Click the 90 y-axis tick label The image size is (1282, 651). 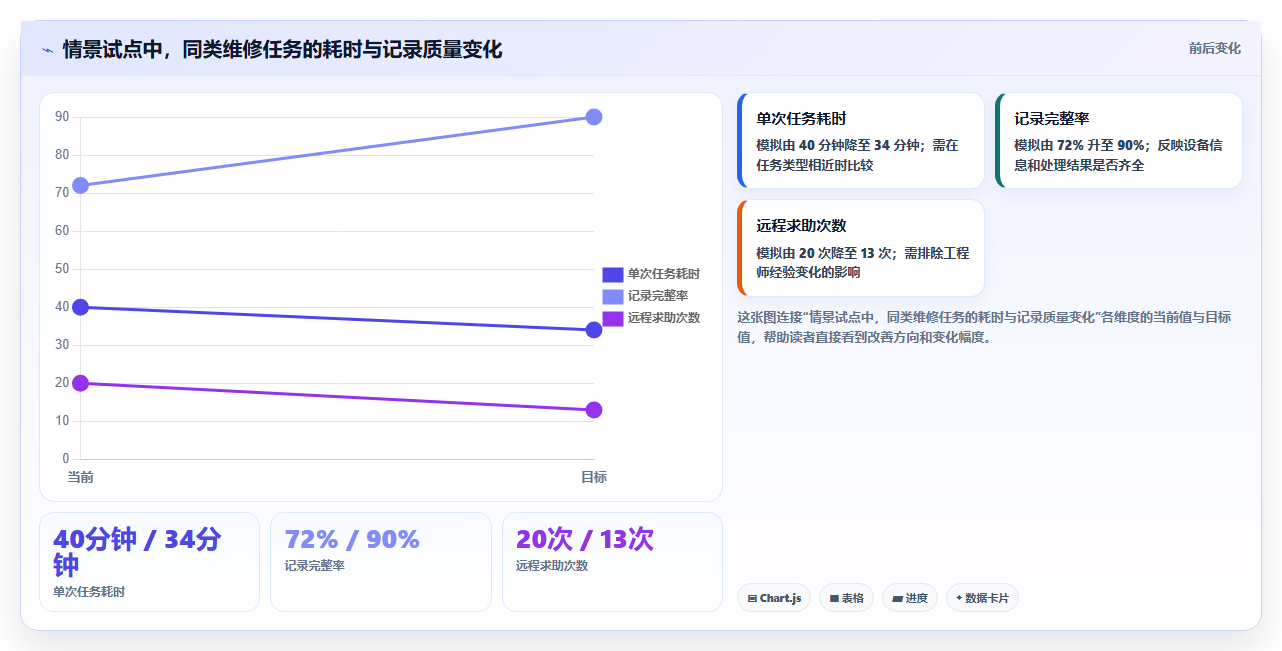(62, 117)
